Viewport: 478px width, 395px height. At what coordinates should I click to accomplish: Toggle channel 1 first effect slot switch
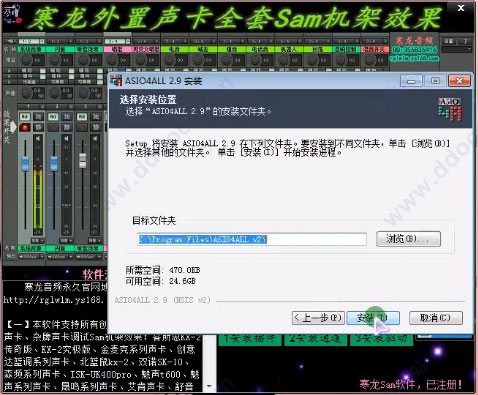[x=42, y=71]
